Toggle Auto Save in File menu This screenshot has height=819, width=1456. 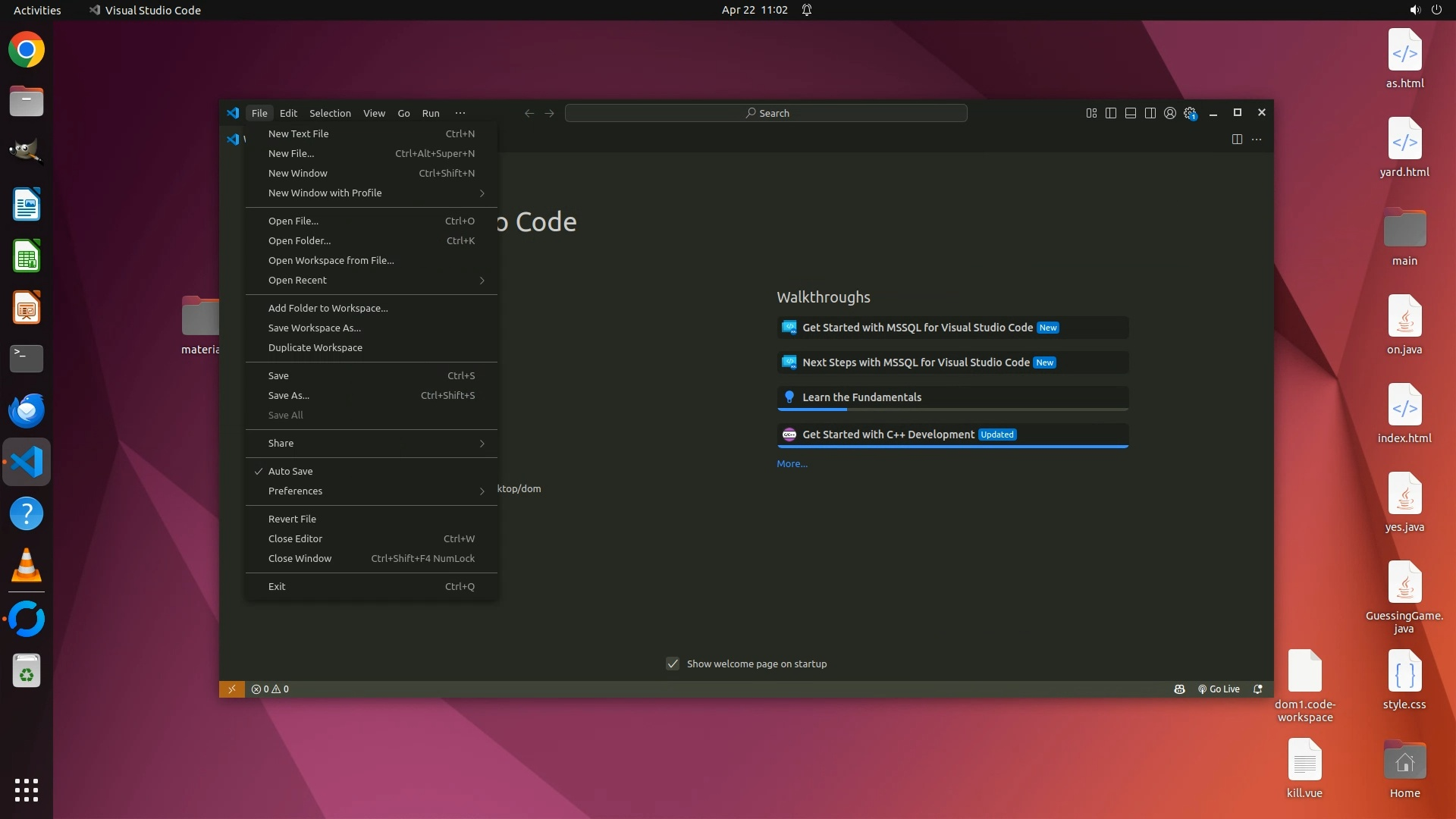pos(290,471)
